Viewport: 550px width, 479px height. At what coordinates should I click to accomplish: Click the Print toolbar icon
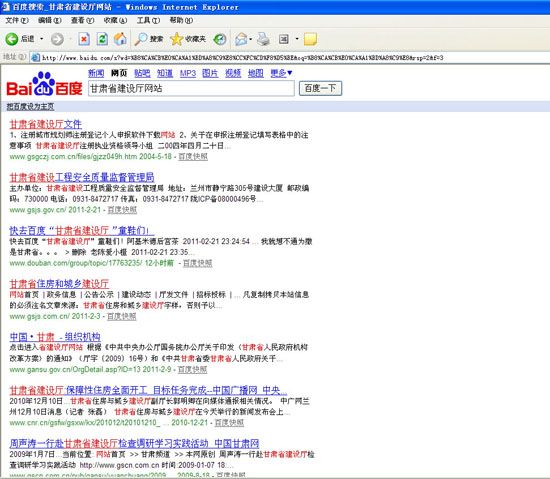pos(264,39)
